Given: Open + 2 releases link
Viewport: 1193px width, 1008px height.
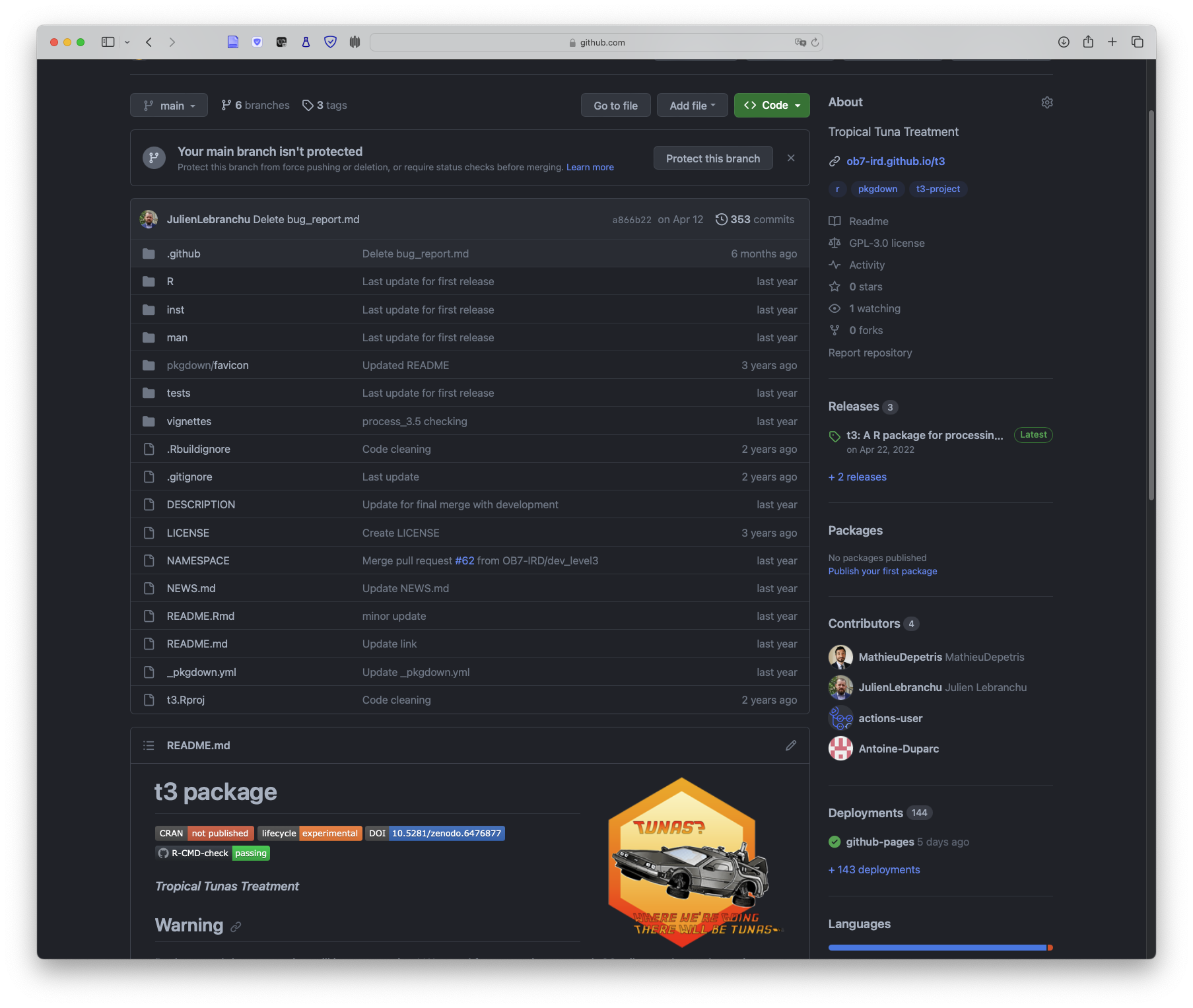Looking at the screenshot, I should [858, 477].
